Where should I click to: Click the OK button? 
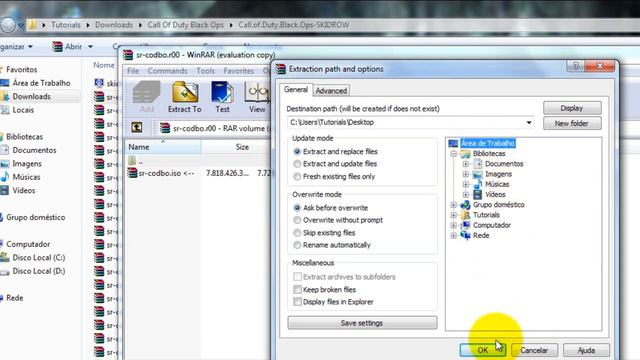pyautogui.click(x=483, y=350)
